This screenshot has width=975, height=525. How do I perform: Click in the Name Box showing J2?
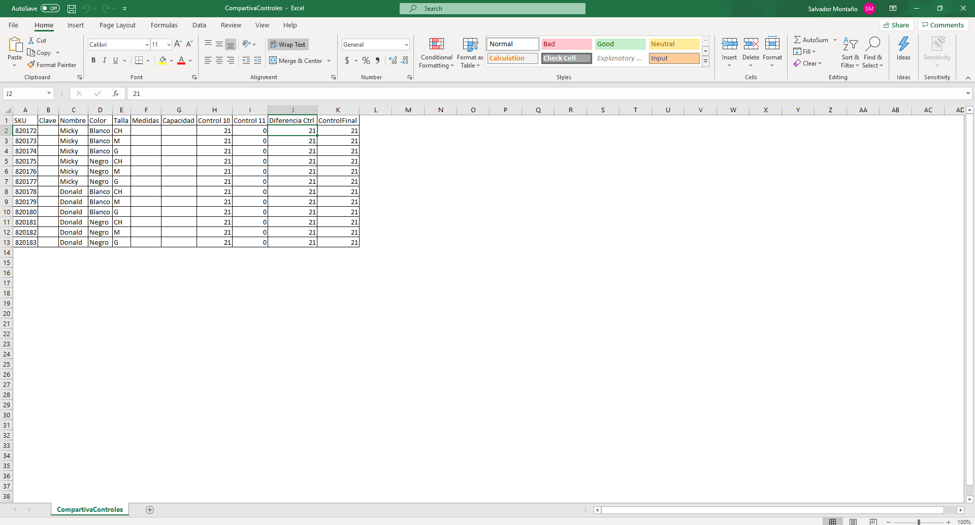click(x=24, y=93)
